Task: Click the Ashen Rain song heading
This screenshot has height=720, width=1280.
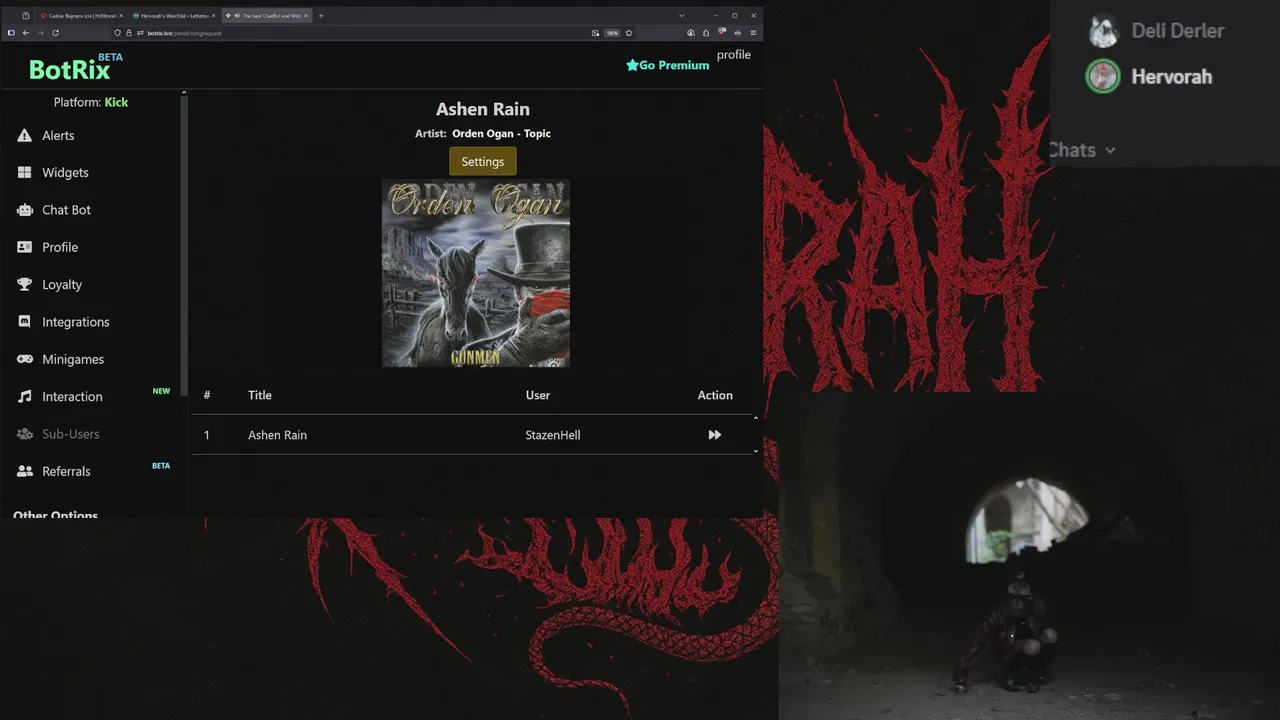Action: point(483,110)
